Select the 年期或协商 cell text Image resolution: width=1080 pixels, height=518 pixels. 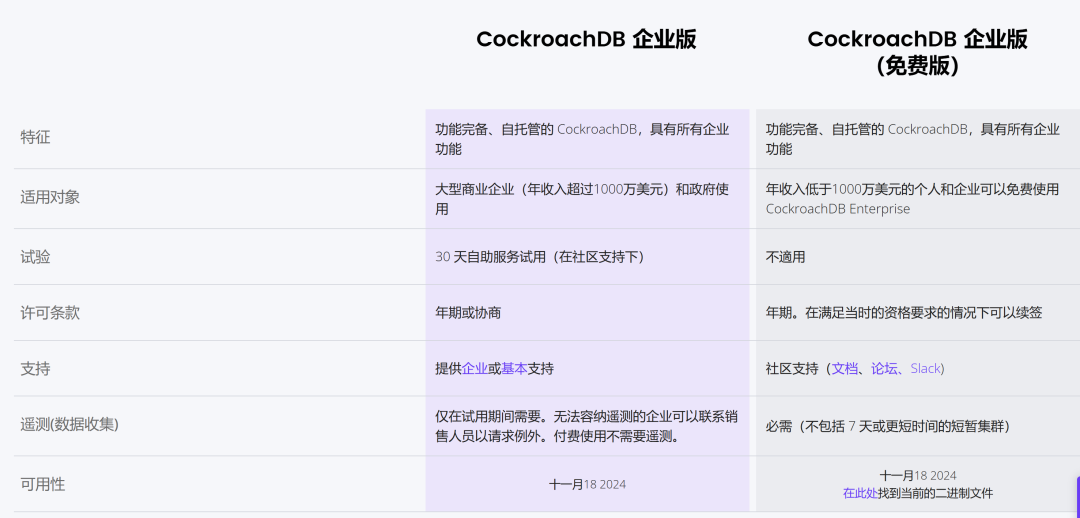[468, 313]
